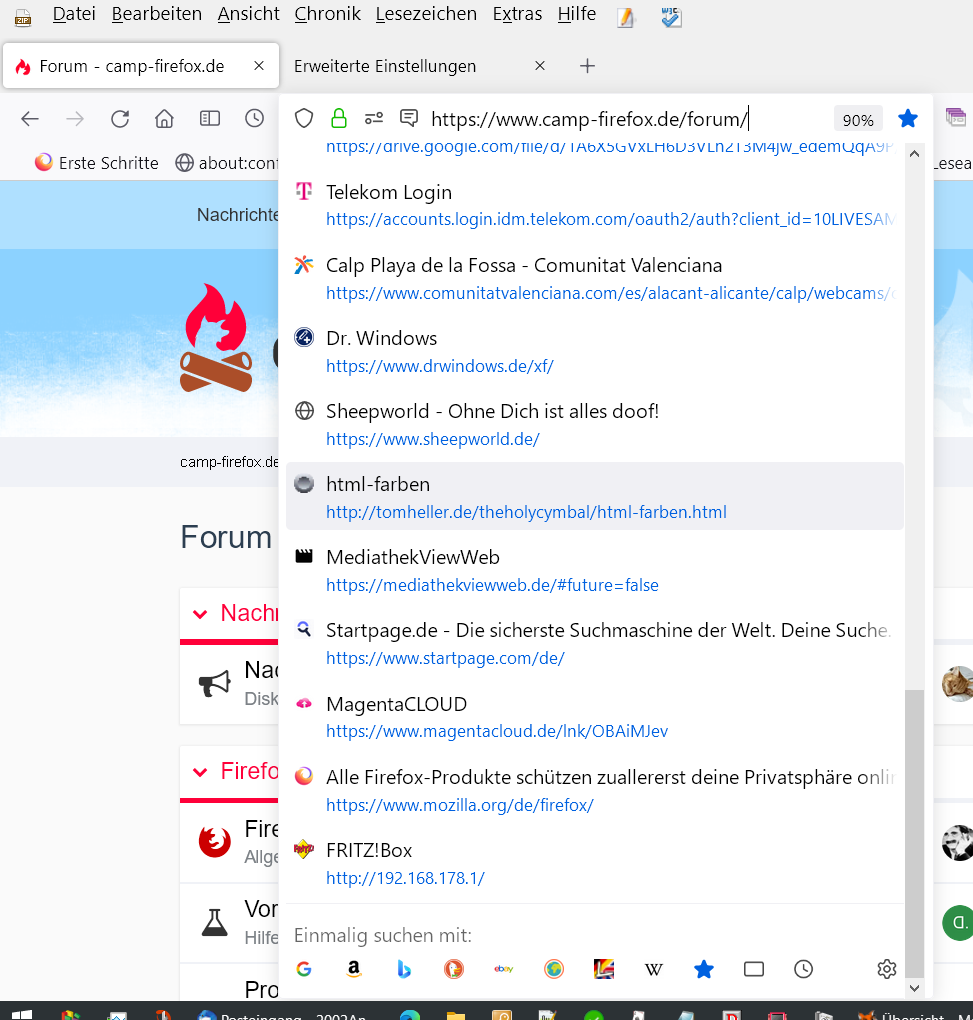
Task: Go back with the back arrow
Action: (x=30, y=119)
